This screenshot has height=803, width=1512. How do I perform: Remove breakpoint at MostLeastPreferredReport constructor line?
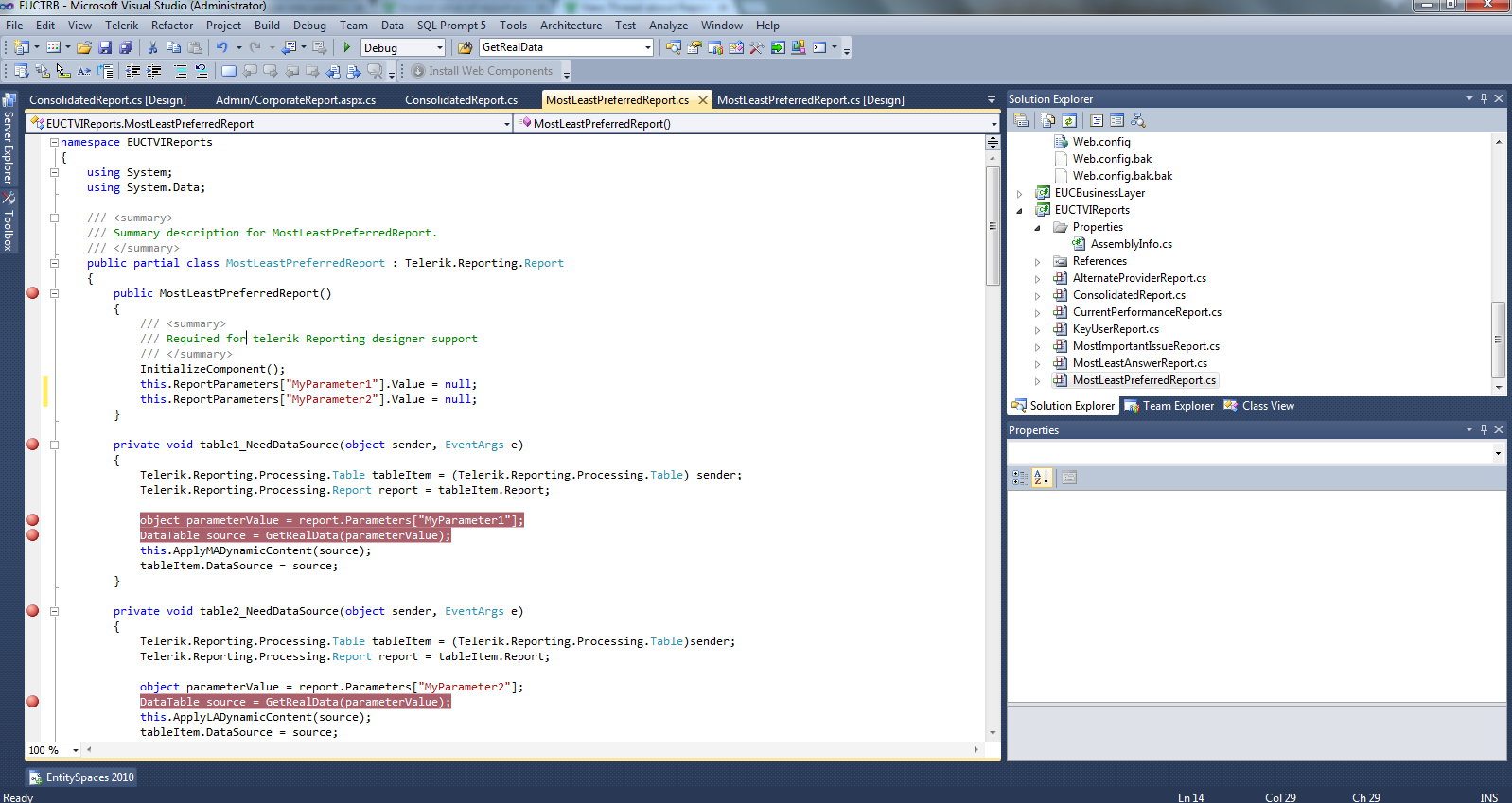pyautogui.click(x=33, y=293)
